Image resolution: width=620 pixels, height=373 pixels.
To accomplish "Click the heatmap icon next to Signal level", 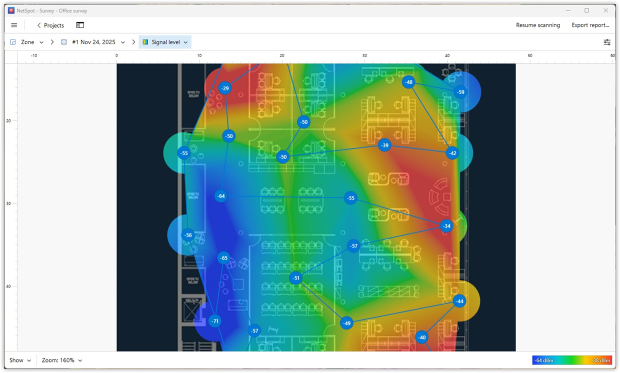I will coord(146,42).
